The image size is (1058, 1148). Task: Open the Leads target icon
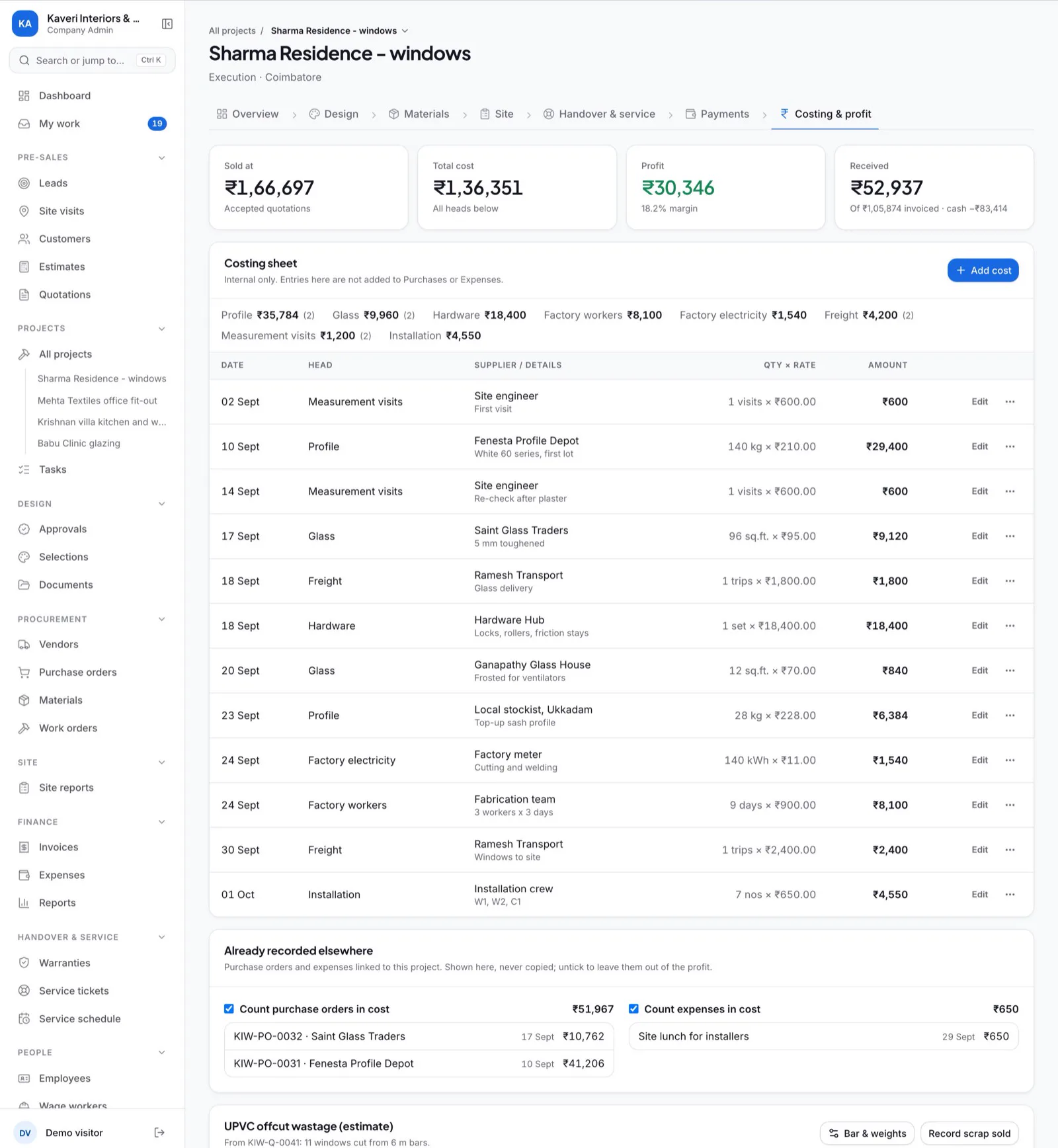[x=24, y=183]
